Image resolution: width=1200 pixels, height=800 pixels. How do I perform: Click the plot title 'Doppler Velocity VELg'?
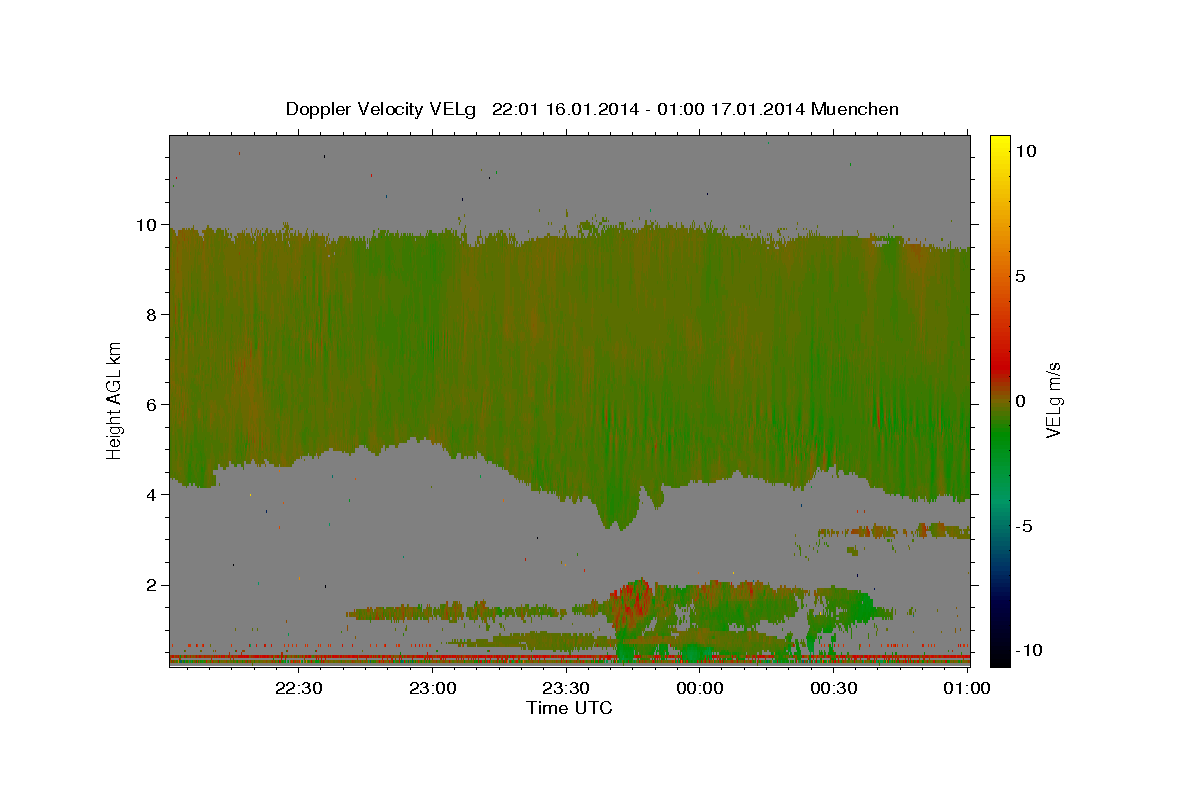[x=381, y=109]
